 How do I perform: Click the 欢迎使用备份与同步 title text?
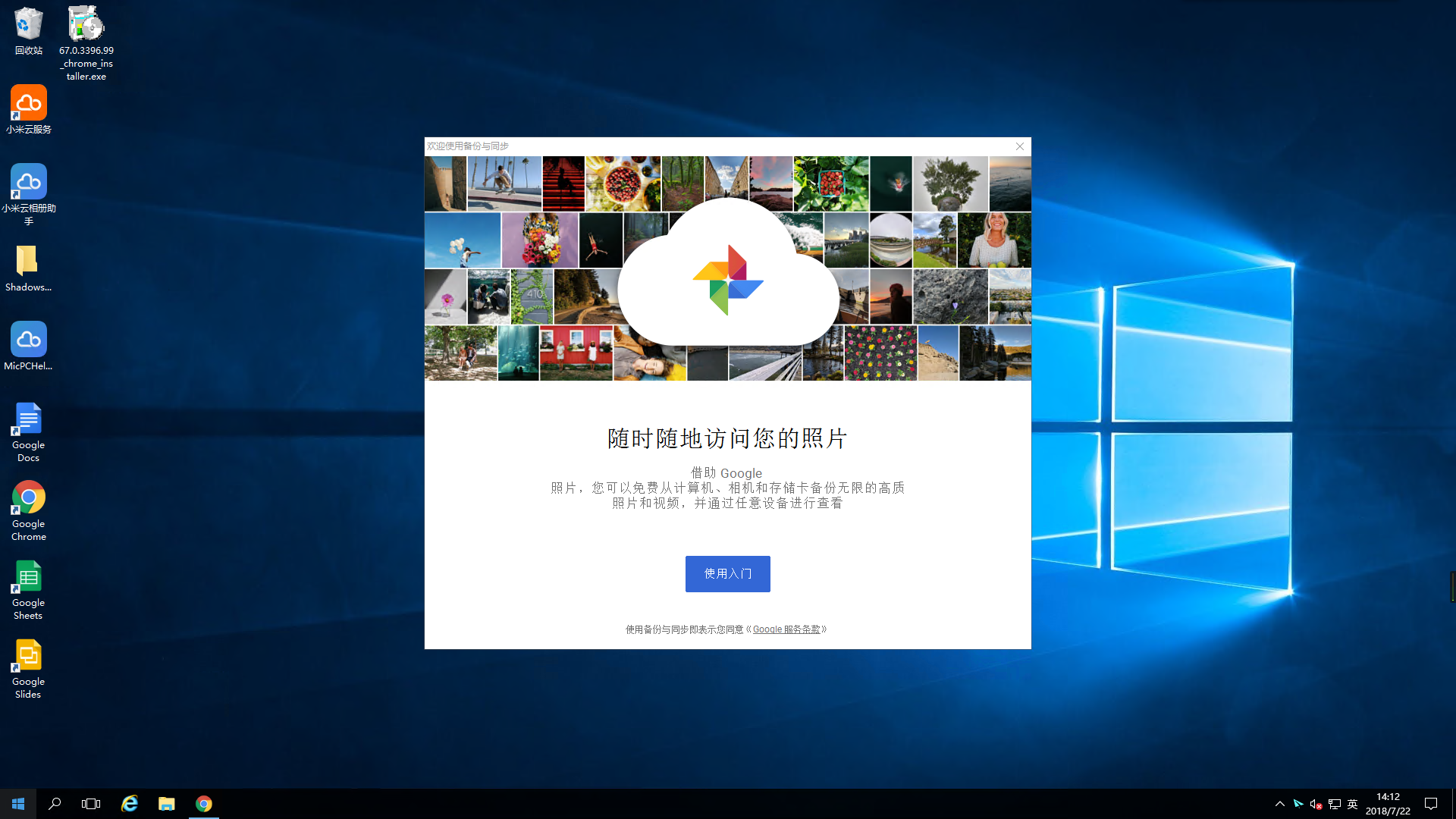pos(467,146)
